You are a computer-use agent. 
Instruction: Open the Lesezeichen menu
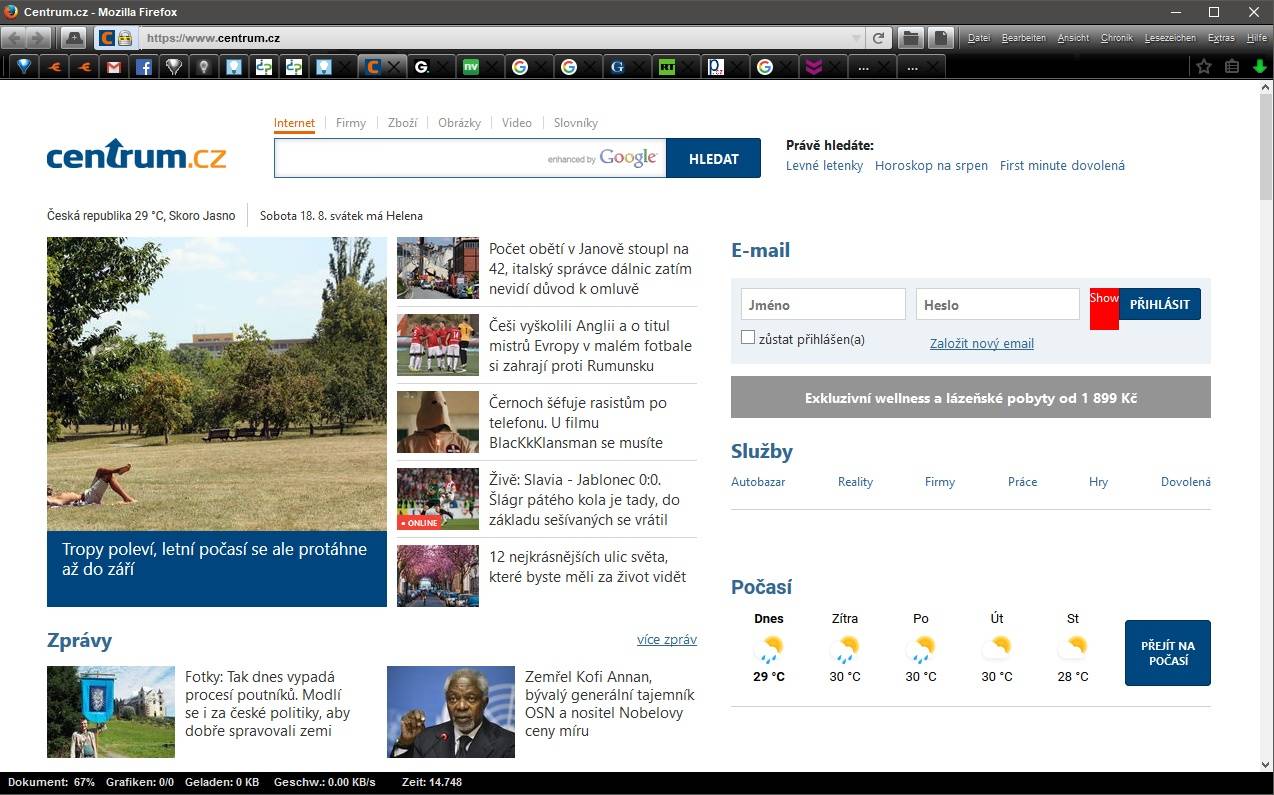point(1170,38)
